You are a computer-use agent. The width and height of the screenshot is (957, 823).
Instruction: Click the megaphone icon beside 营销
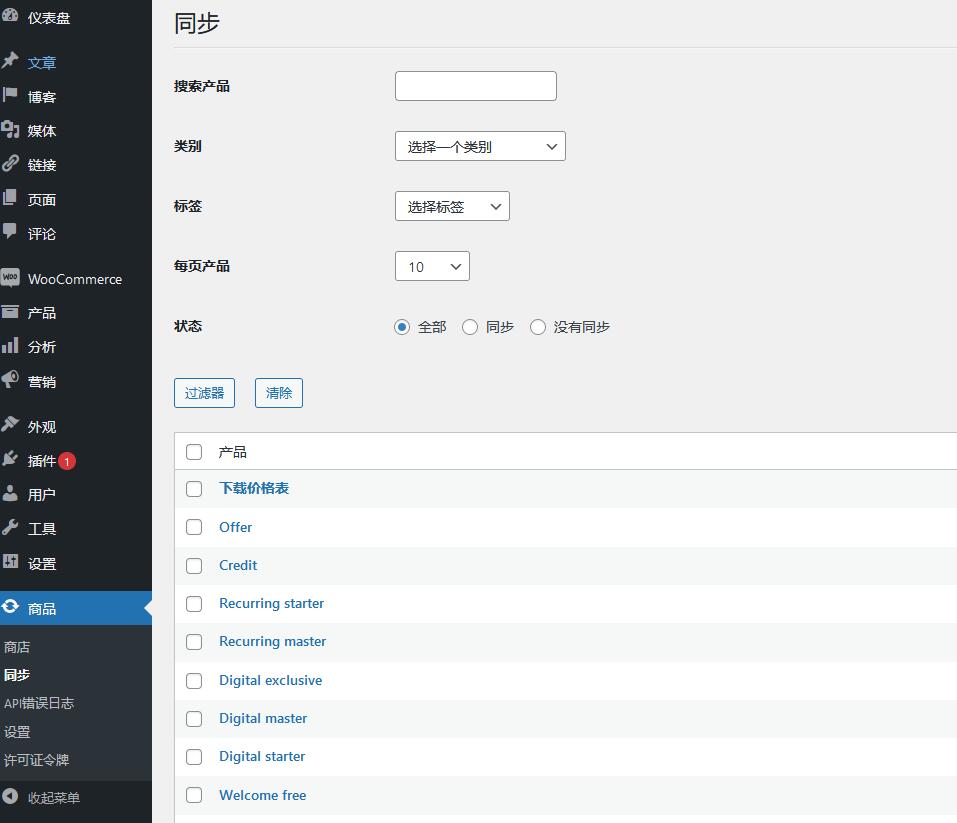click(x=10, y=380)
